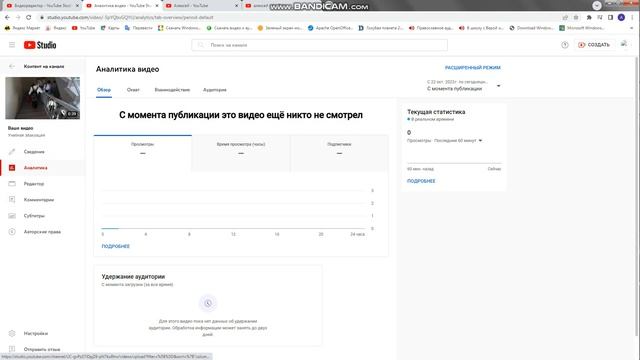Open Сведения in the sidebar

click(x=42, y=151)
